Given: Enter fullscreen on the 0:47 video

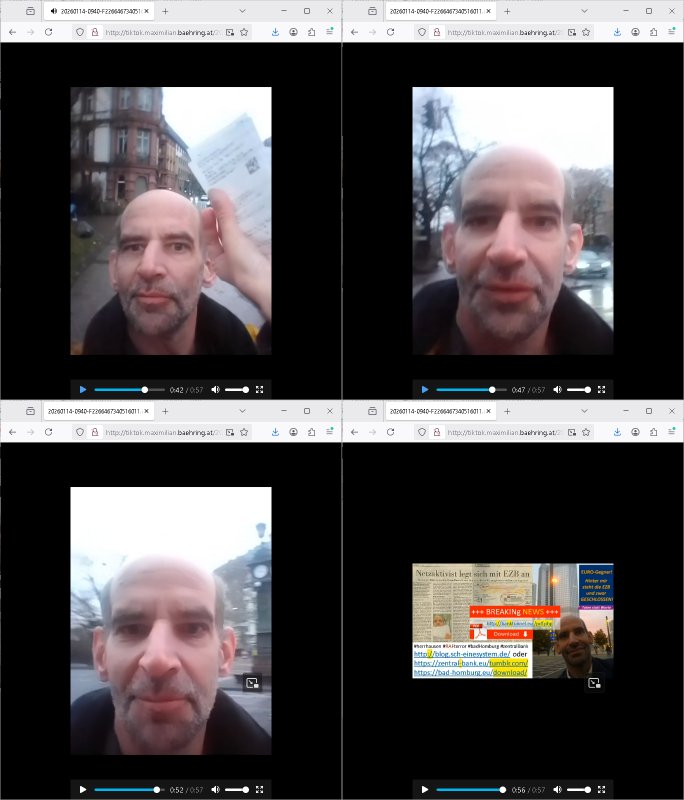Looking at the screenshot, I should (x=602, y=389).
